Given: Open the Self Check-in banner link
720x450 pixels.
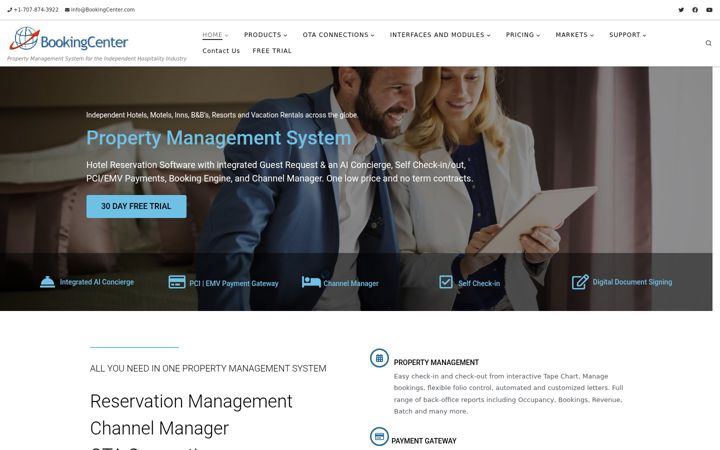Looking at the screenshot, I should (x=479, y=284).
